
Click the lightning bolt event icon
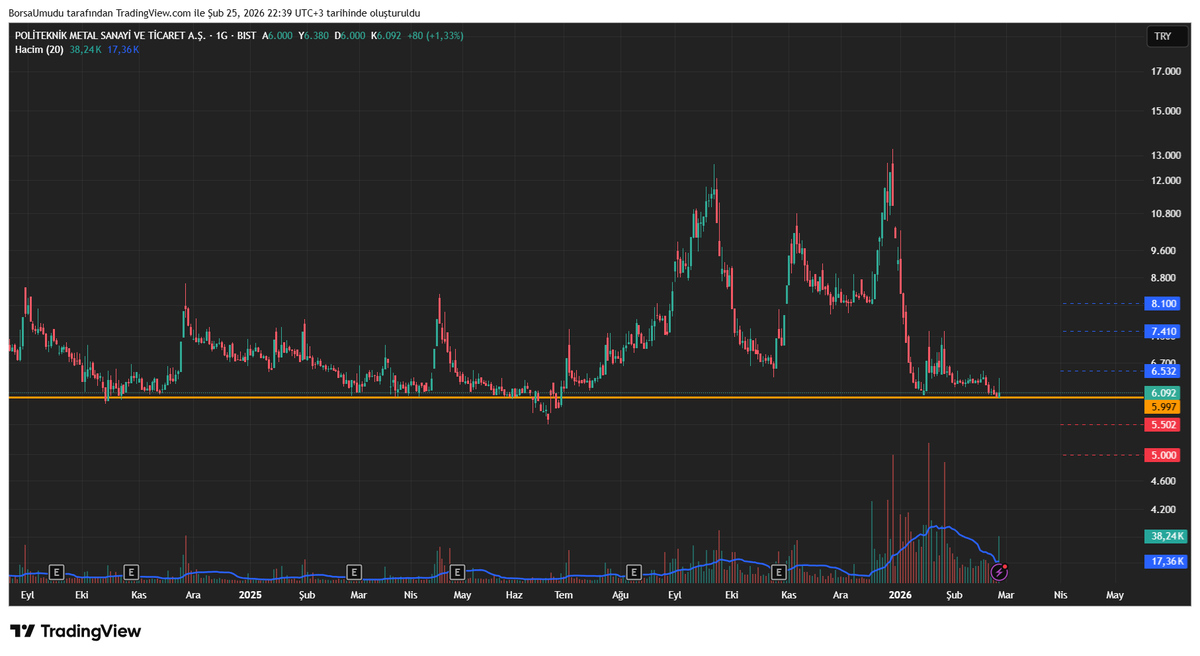pos(999,572)
